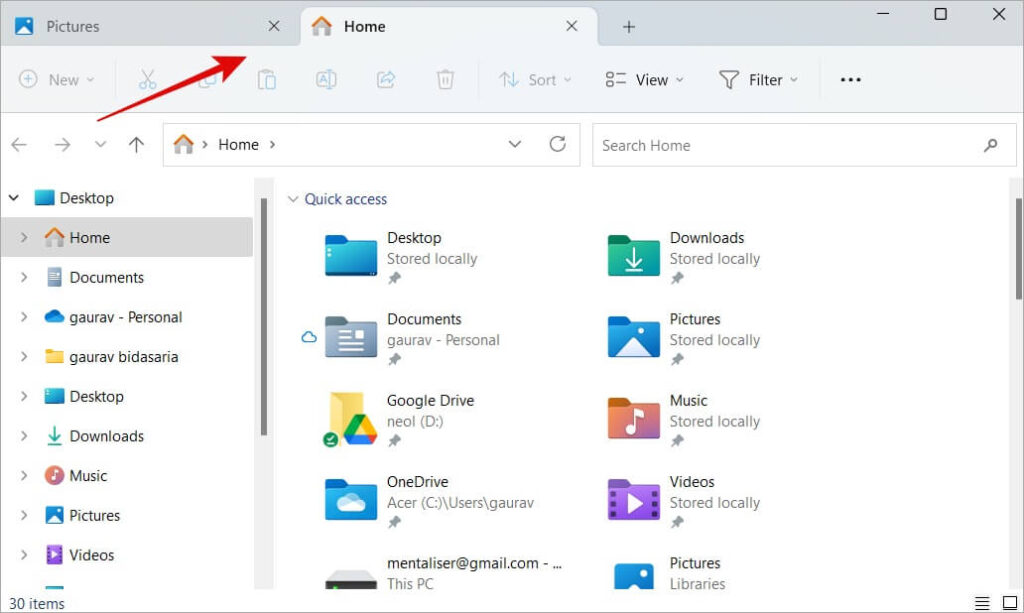Viewport: 1024px width, 613px height.
Task: Click the Rename icon in toolbar
Action: tap(326, 80)
